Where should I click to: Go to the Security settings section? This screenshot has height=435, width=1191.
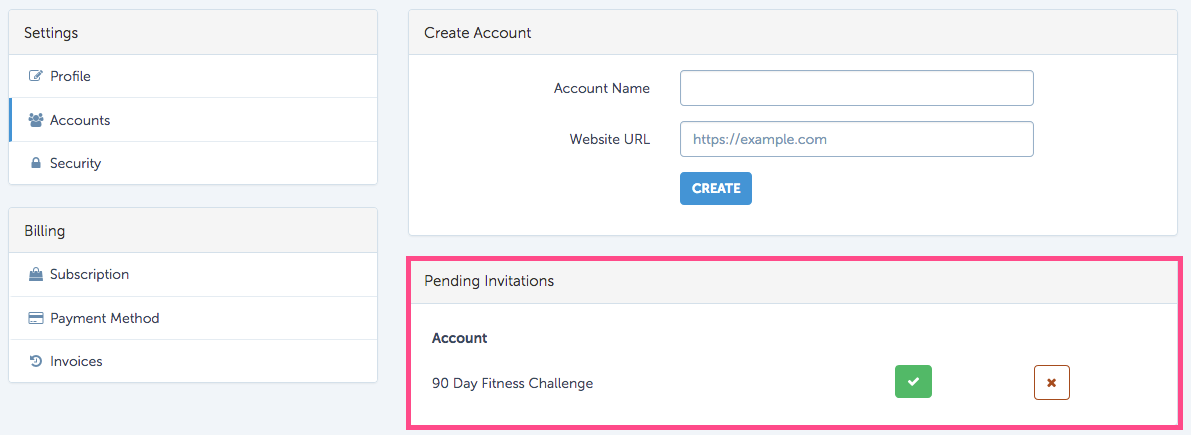193,163
